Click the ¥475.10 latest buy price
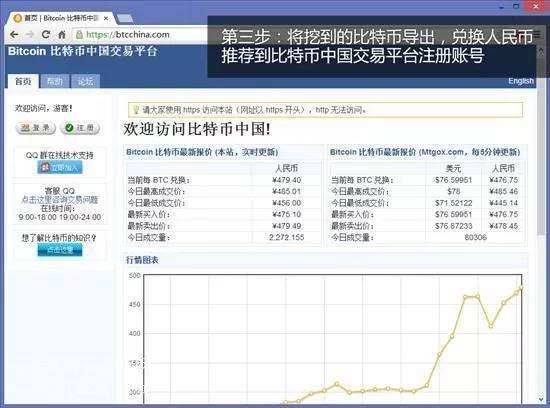This screenshot has width=550, height=408. tap(287, 214)
